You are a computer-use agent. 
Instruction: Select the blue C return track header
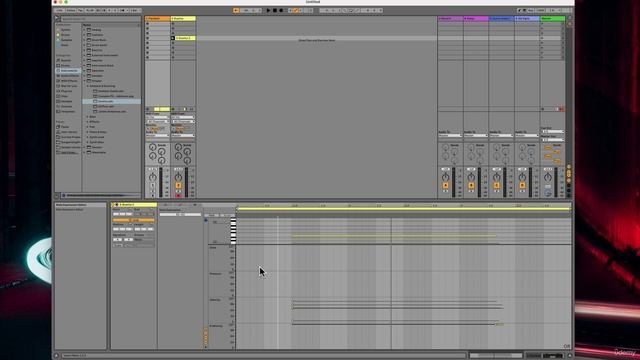[x=501, y=19]
